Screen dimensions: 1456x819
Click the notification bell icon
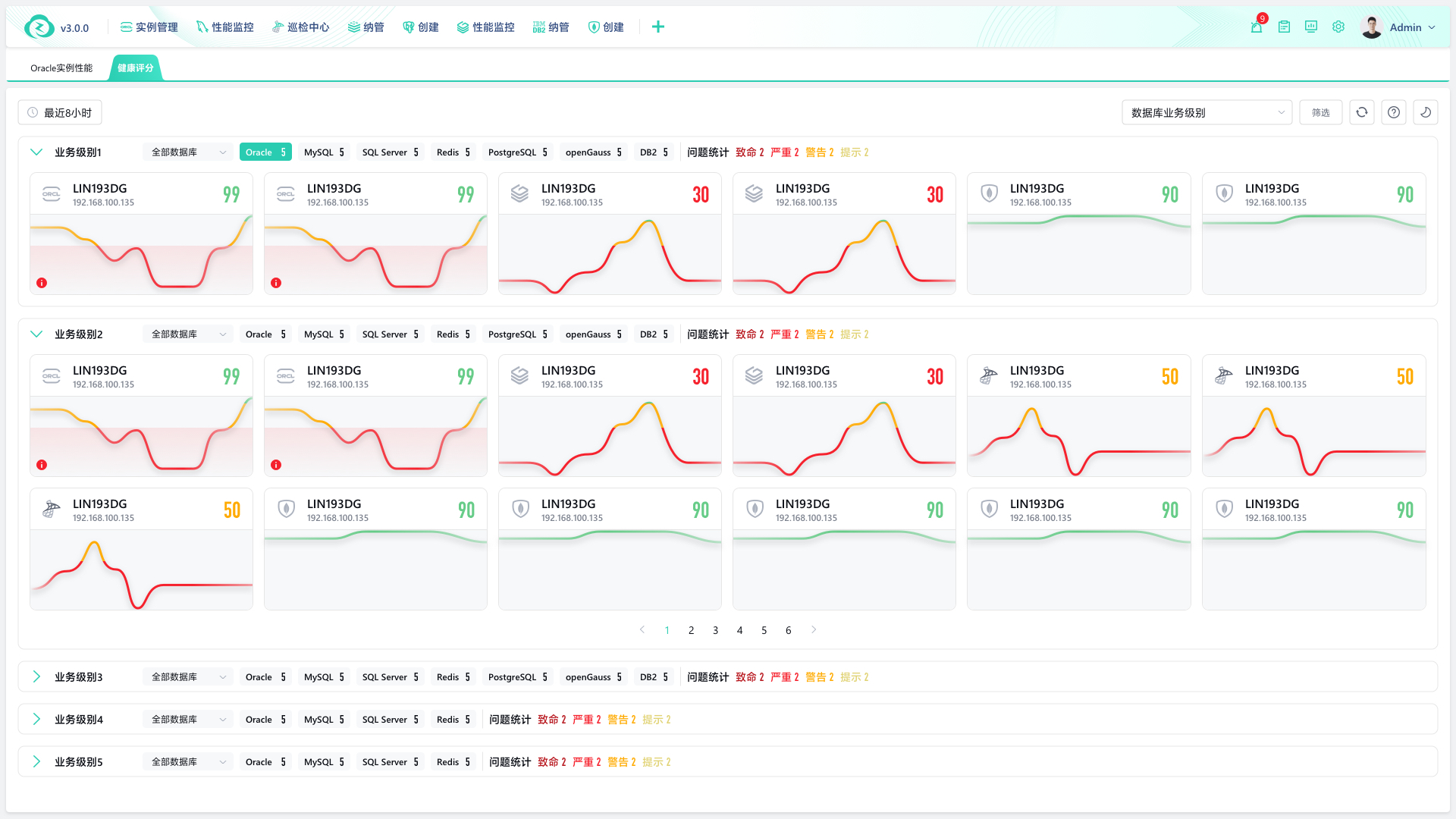click(x=1256, y=27)
